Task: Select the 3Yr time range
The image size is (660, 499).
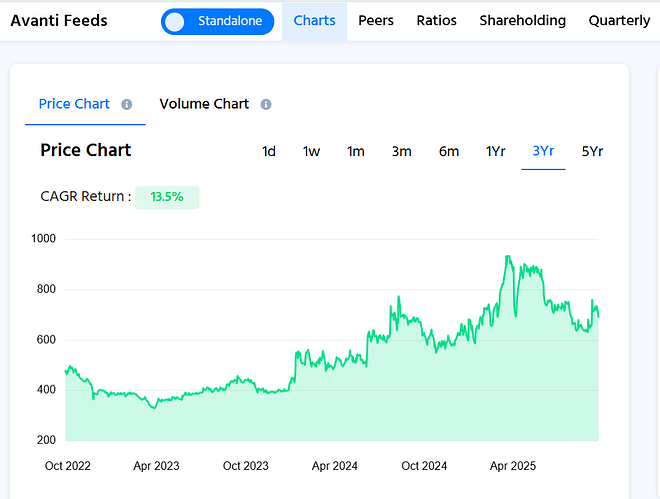Action: 543,152
